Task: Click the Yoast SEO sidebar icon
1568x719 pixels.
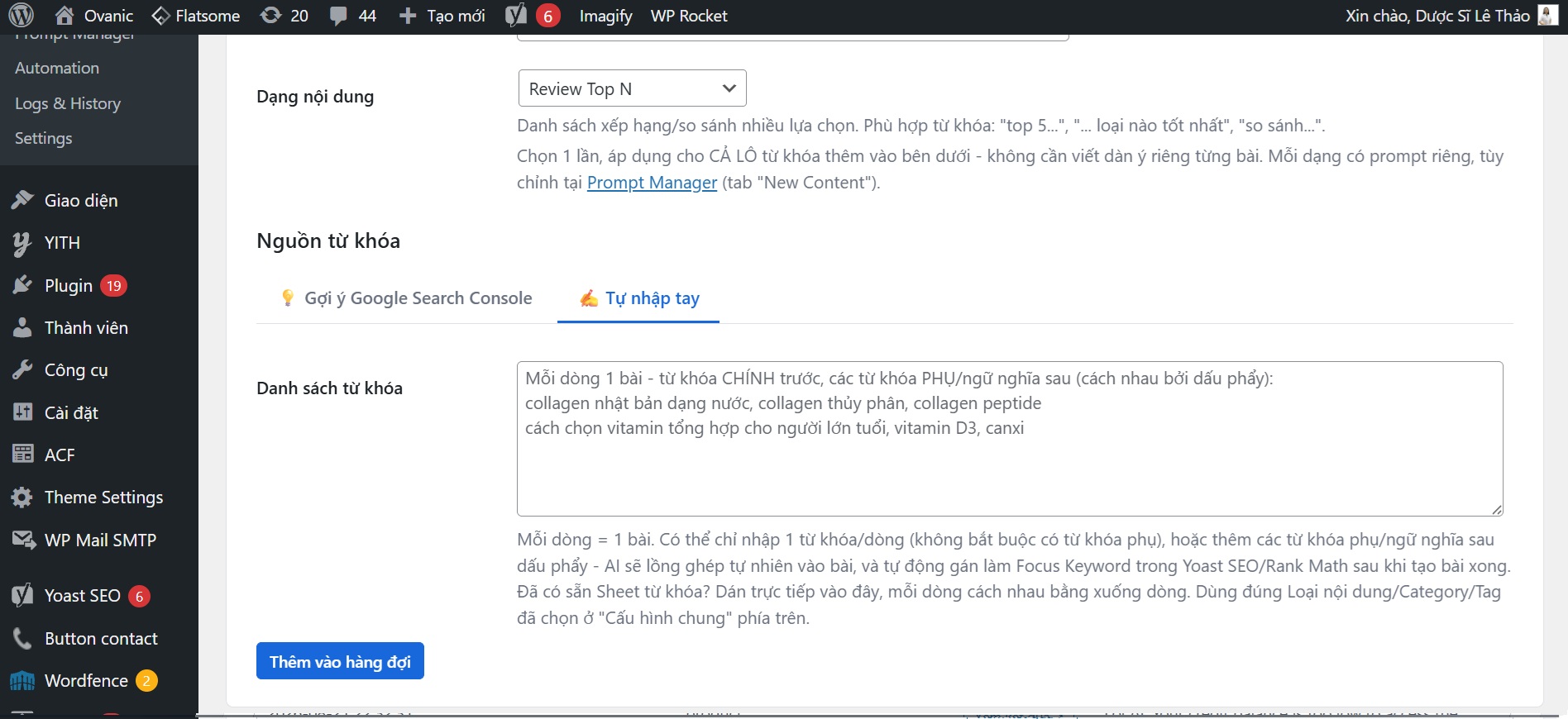Action: click(x=22, y=596)
